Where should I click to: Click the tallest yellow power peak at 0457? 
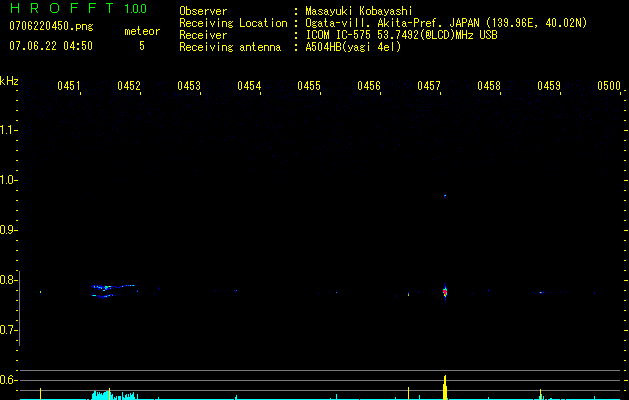pos(445,387)
